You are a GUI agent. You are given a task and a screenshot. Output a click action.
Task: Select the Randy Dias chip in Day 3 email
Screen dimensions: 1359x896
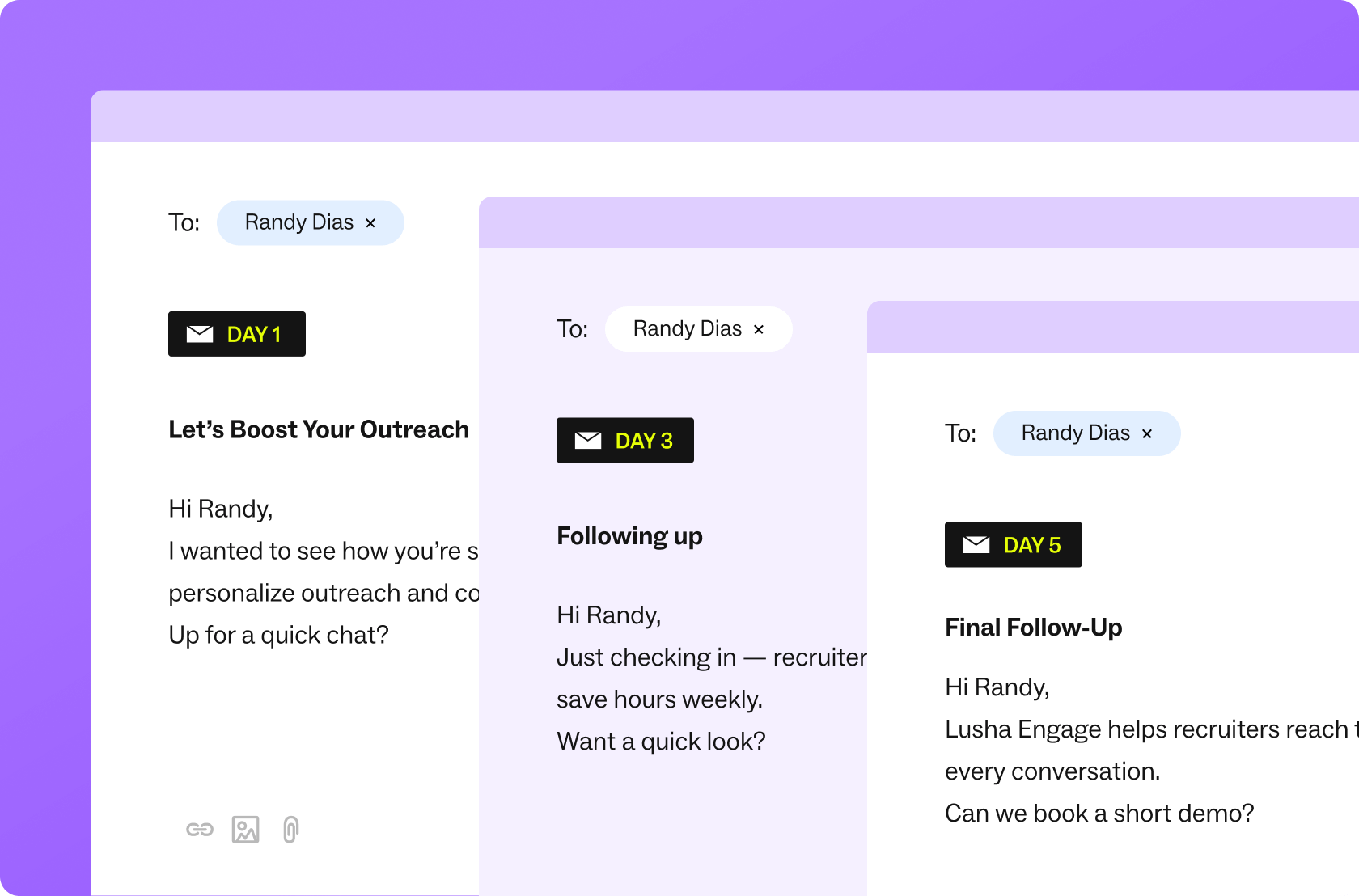(x=687, y=329)
